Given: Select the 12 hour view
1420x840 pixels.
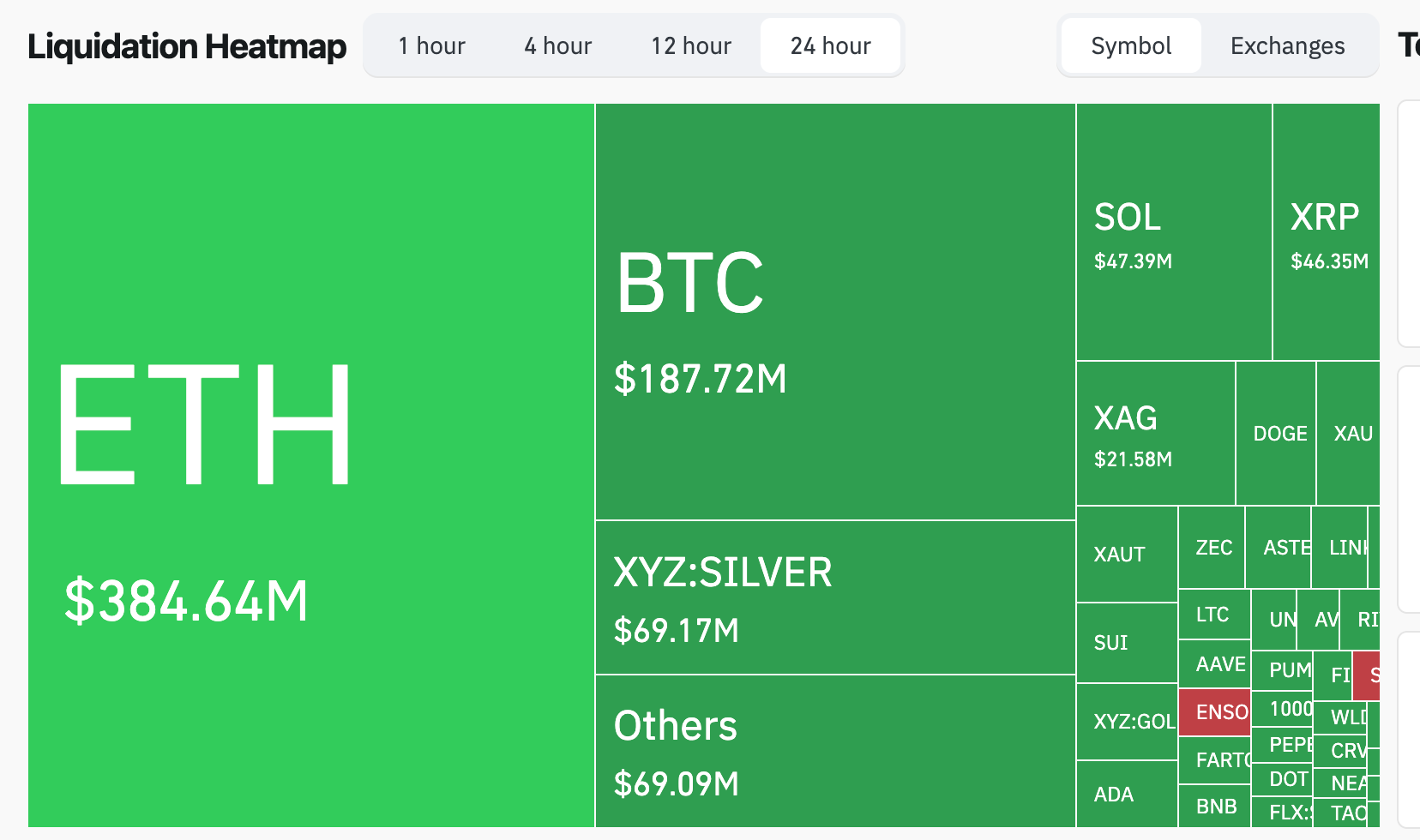Looking at the screenshot, I should [691, 45].
